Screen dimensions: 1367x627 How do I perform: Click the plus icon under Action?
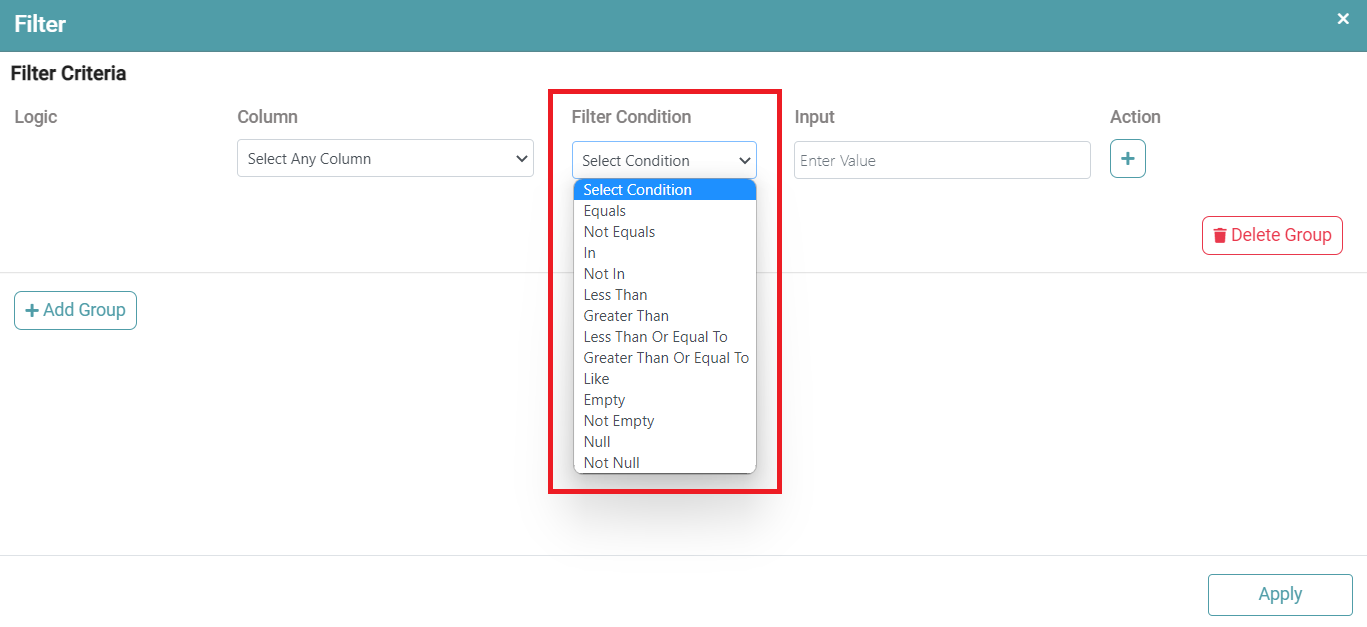click(x=1127, y=159)
